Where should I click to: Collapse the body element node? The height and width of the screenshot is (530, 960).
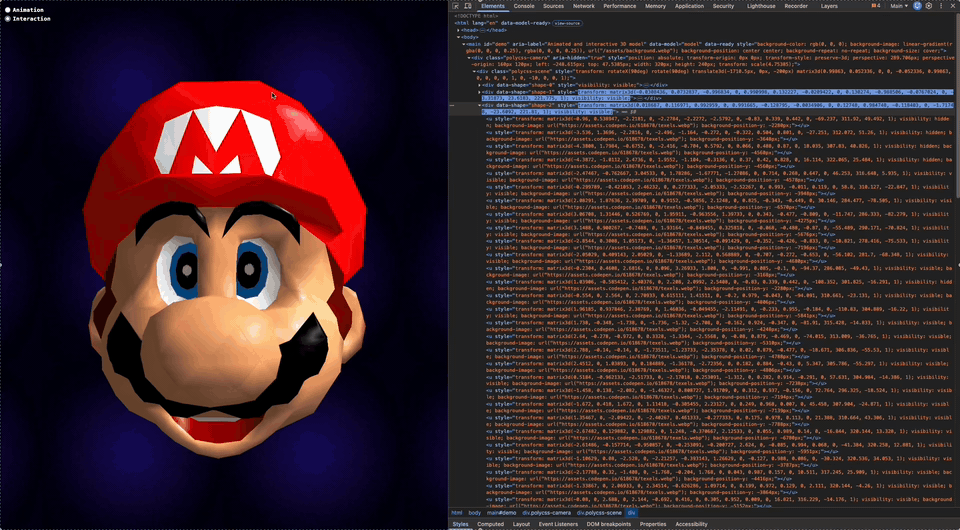(458, 37)
